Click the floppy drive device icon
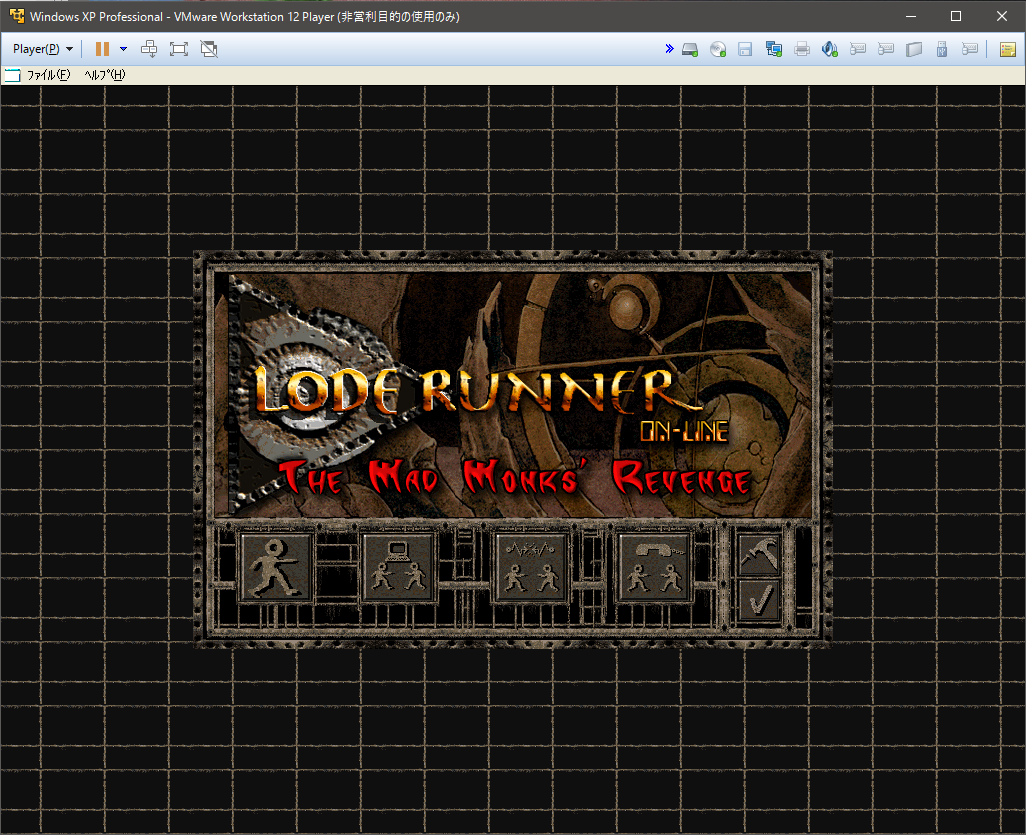The height and width of the screenshot is (835, 1026). click(x=745, y=49)
